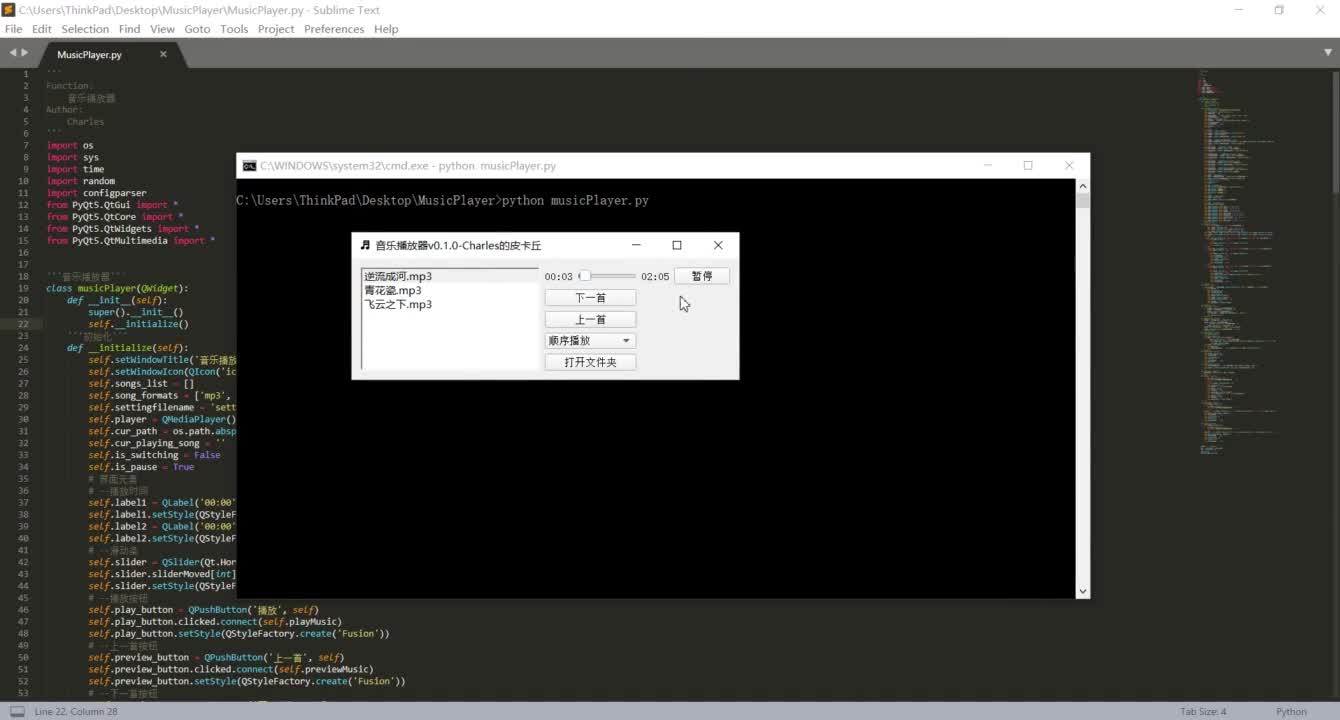Open the Python syntax selector
Viewport: 1340px width, 720px height.
[1291, 712]
